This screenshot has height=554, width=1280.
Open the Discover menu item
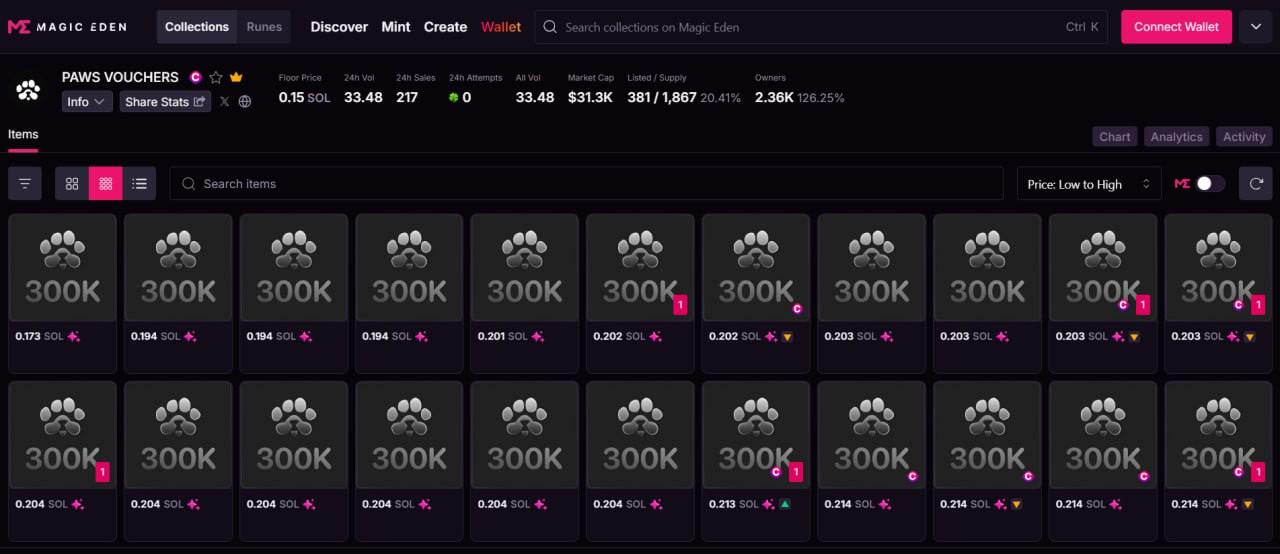point(339,27)
